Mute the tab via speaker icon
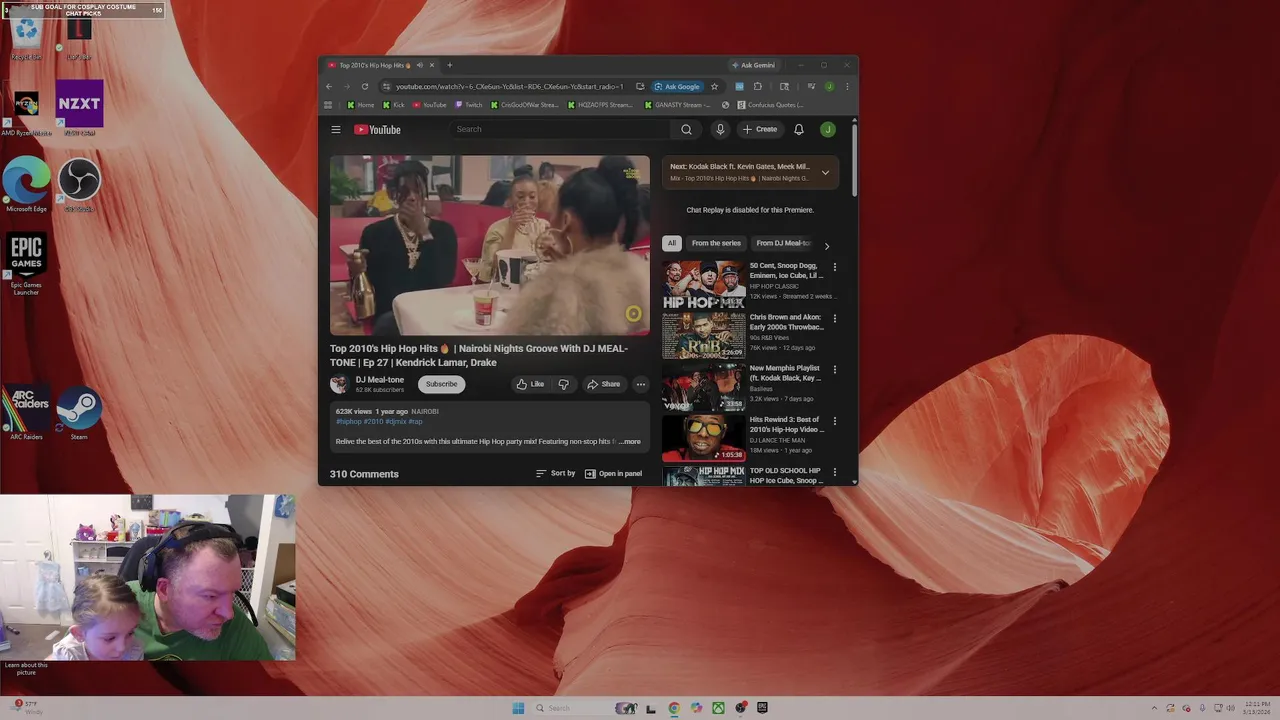 pyautogui.click(x=420, y=65)
